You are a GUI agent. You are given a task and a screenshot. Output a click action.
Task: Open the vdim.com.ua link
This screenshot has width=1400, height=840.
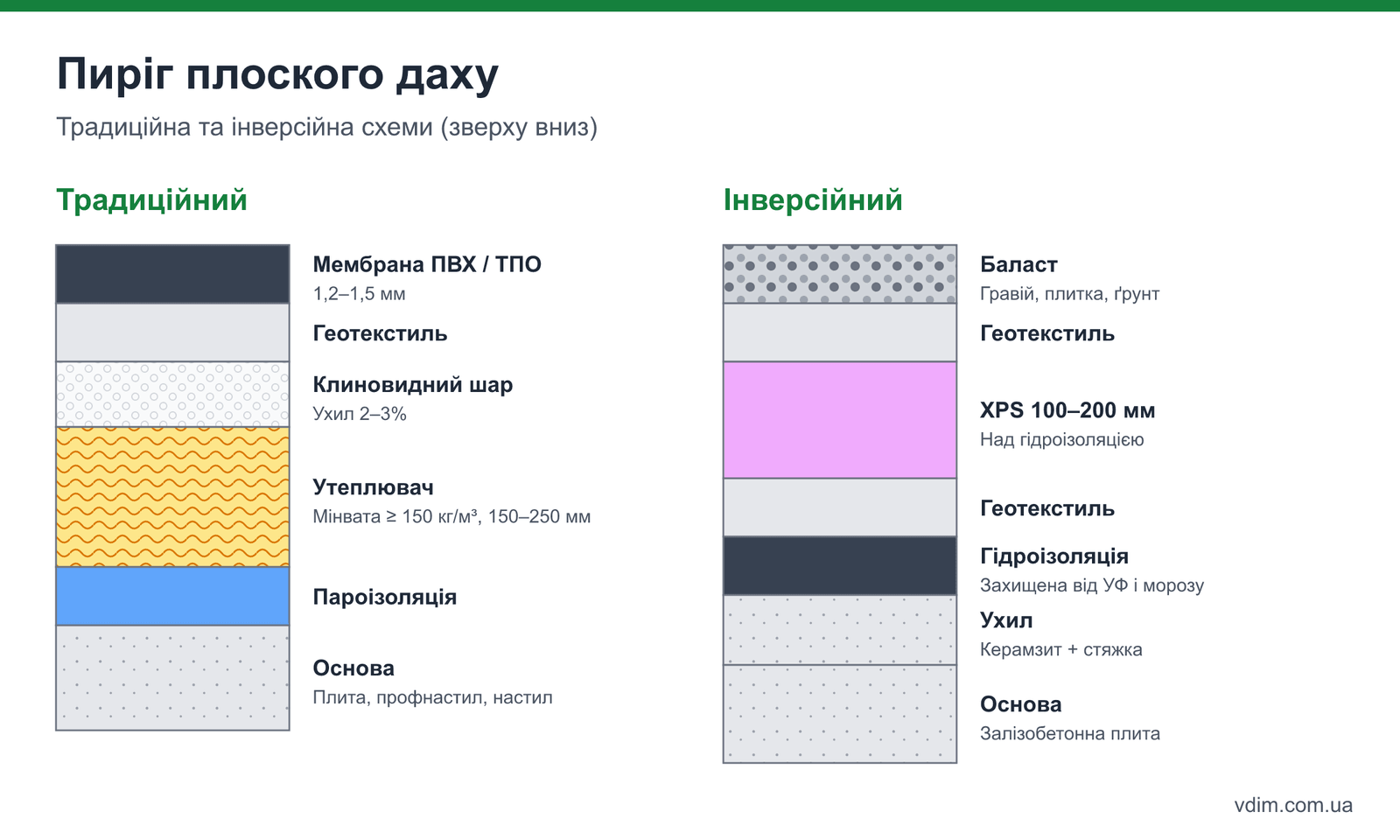point(1293,805)
